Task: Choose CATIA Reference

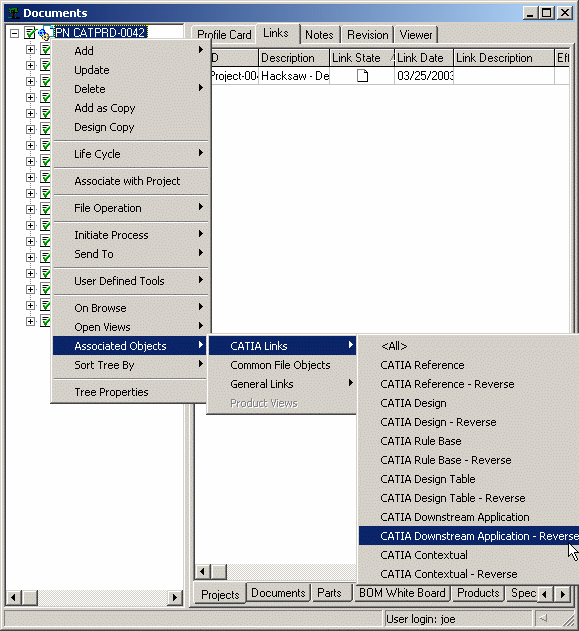Action: click(468, 365)
